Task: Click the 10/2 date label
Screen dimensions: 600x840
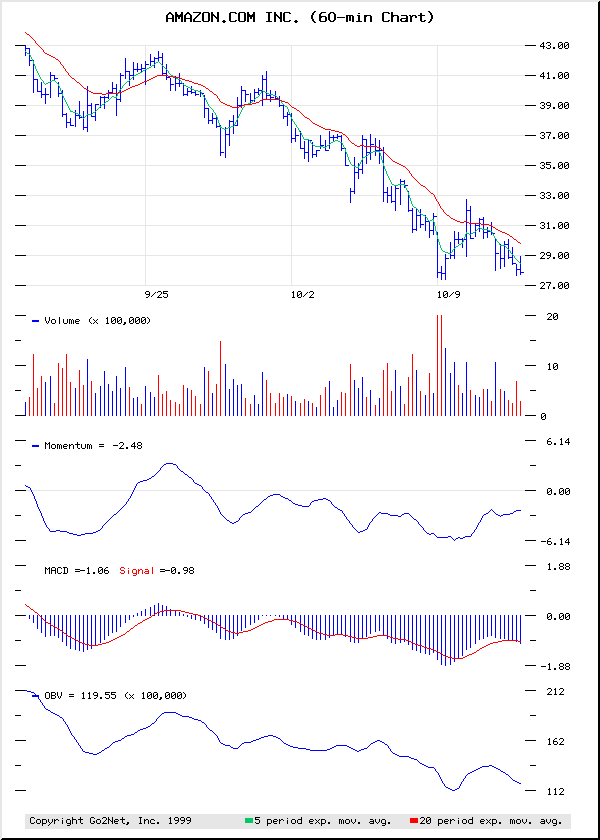Action: (303, 295)
